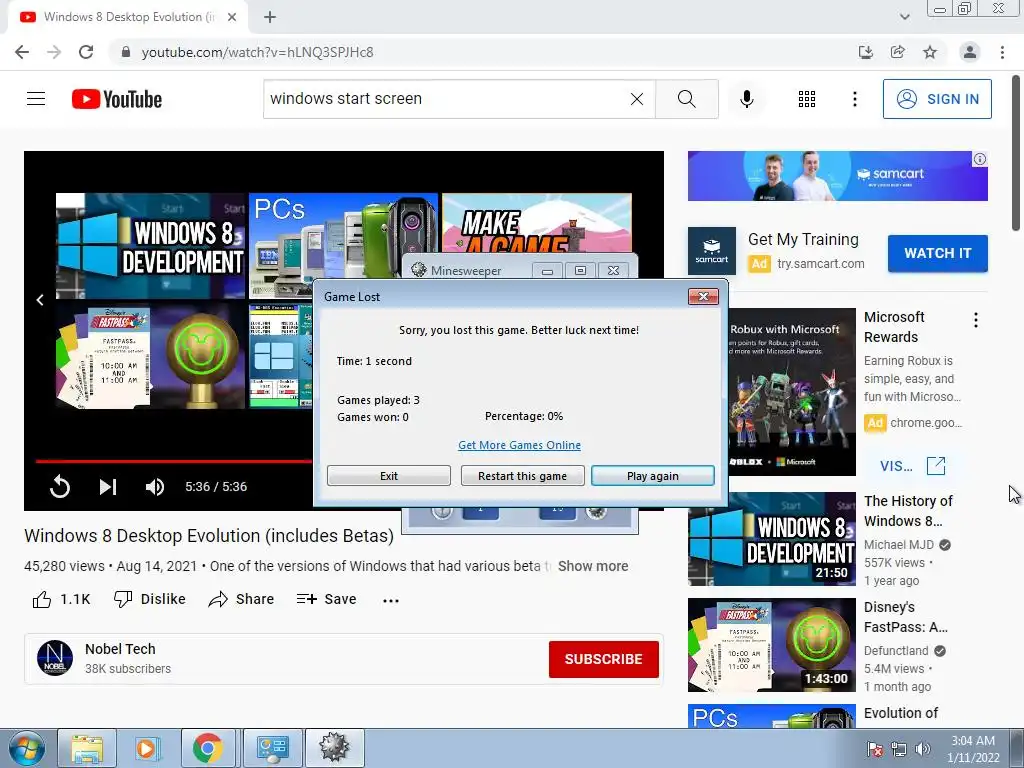Click the browser forward arrow

point(54,52)
